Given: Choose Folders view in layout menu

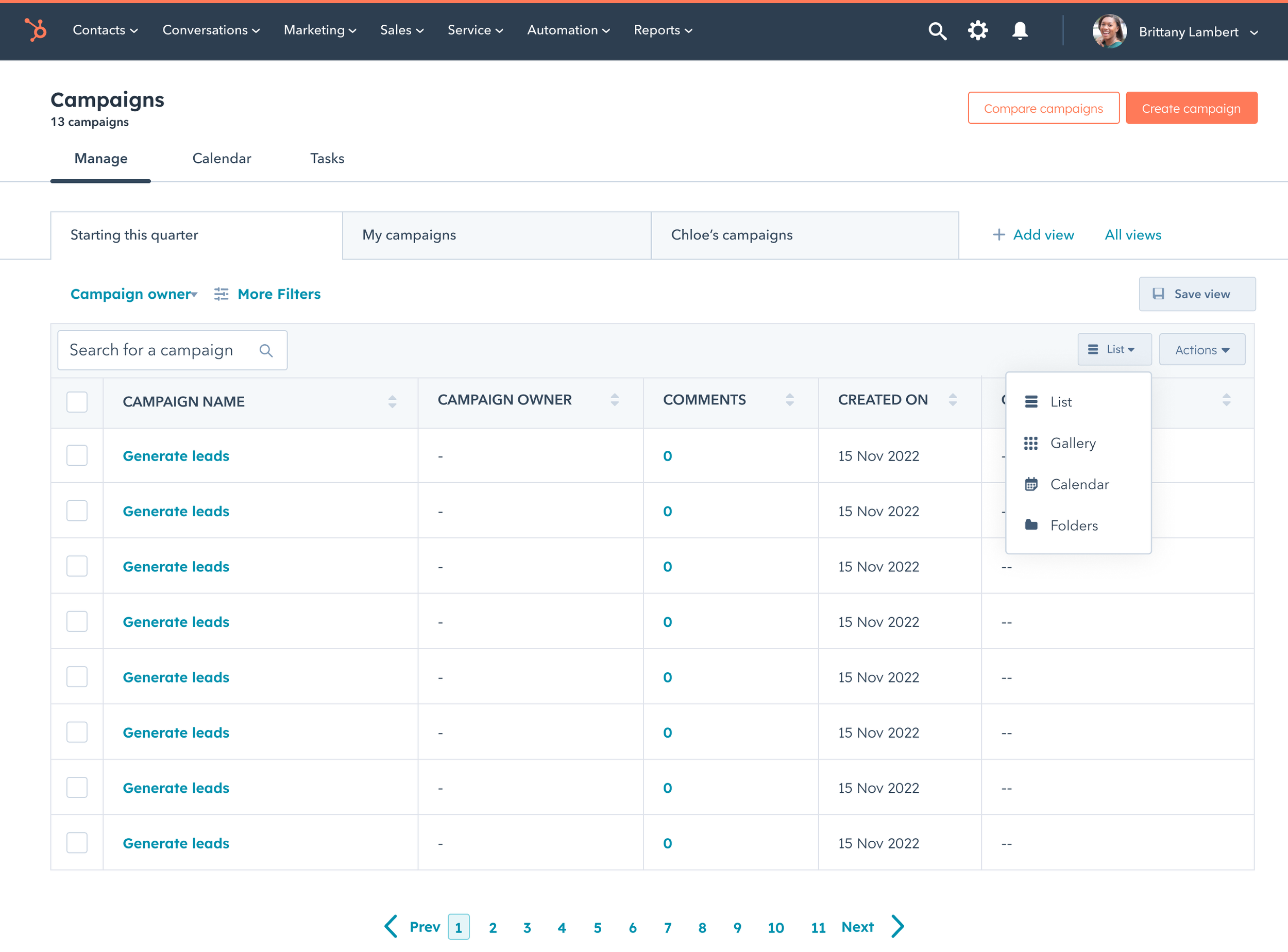Looking at the screenshot, I should [x=1073, y=525].
